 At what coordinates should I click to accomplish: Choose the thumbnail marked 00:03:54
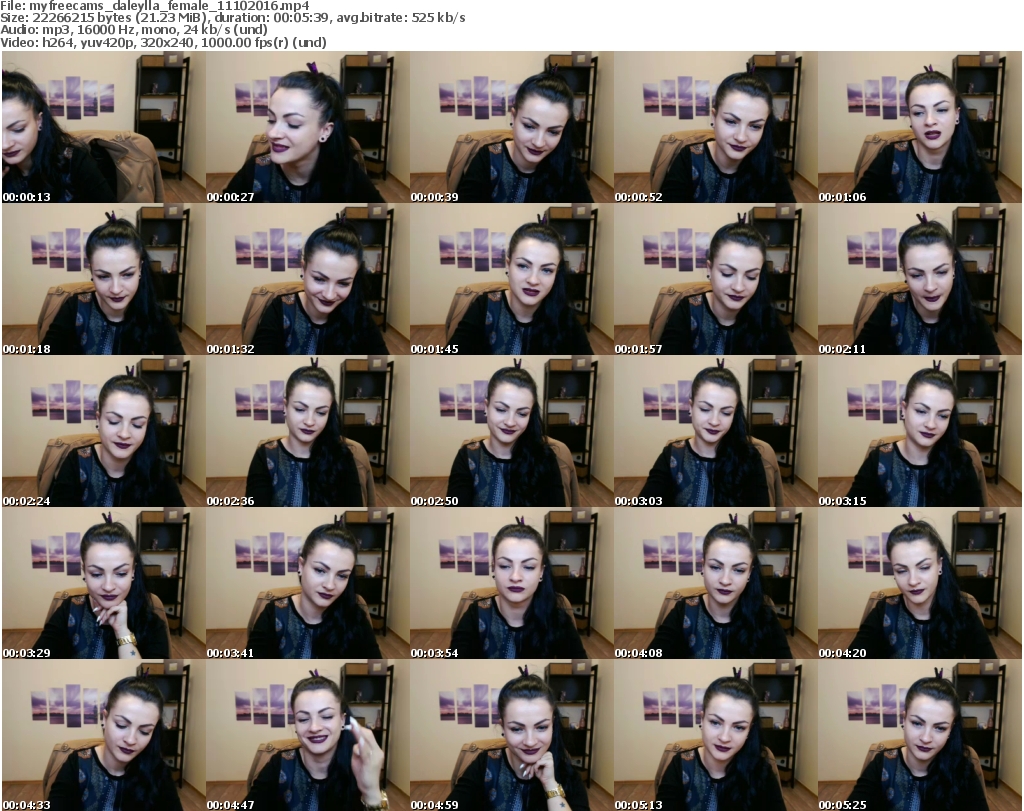tap(511, 583)
